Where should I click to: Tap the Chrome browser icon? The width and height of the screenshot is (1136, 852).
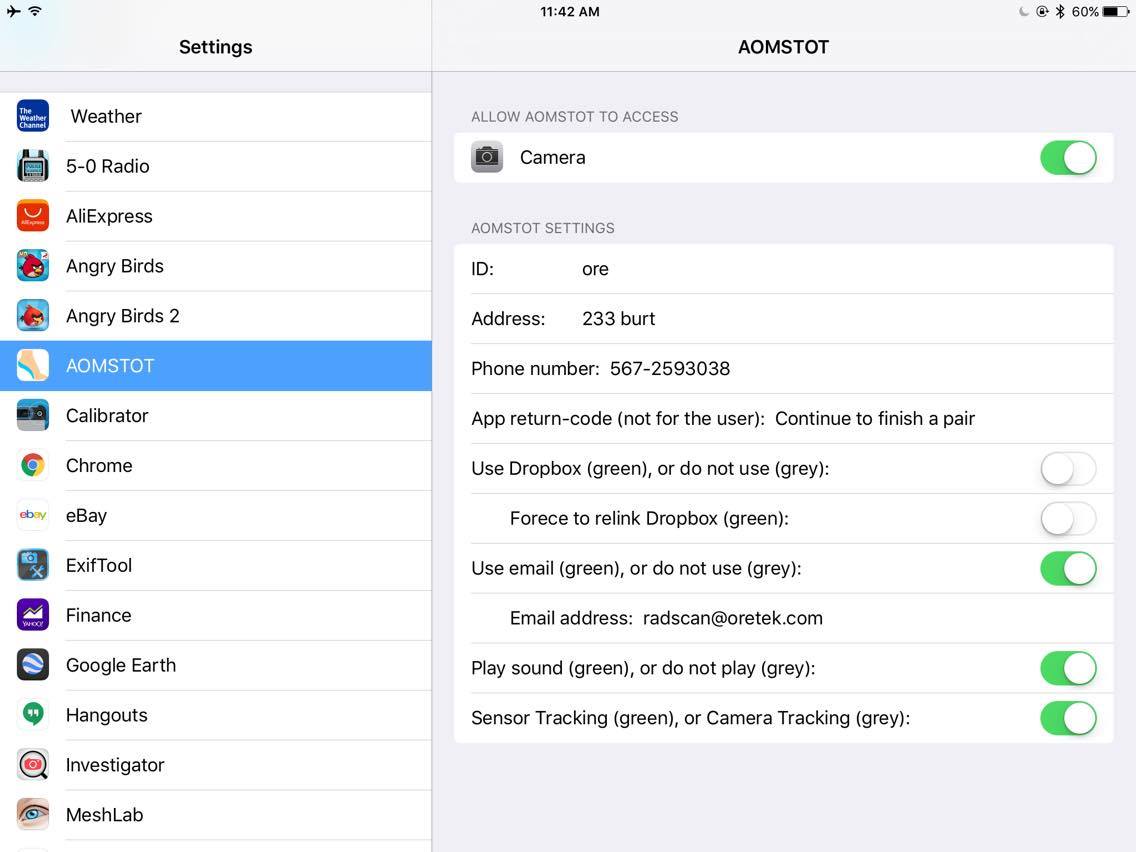click(x=33, y=466)
